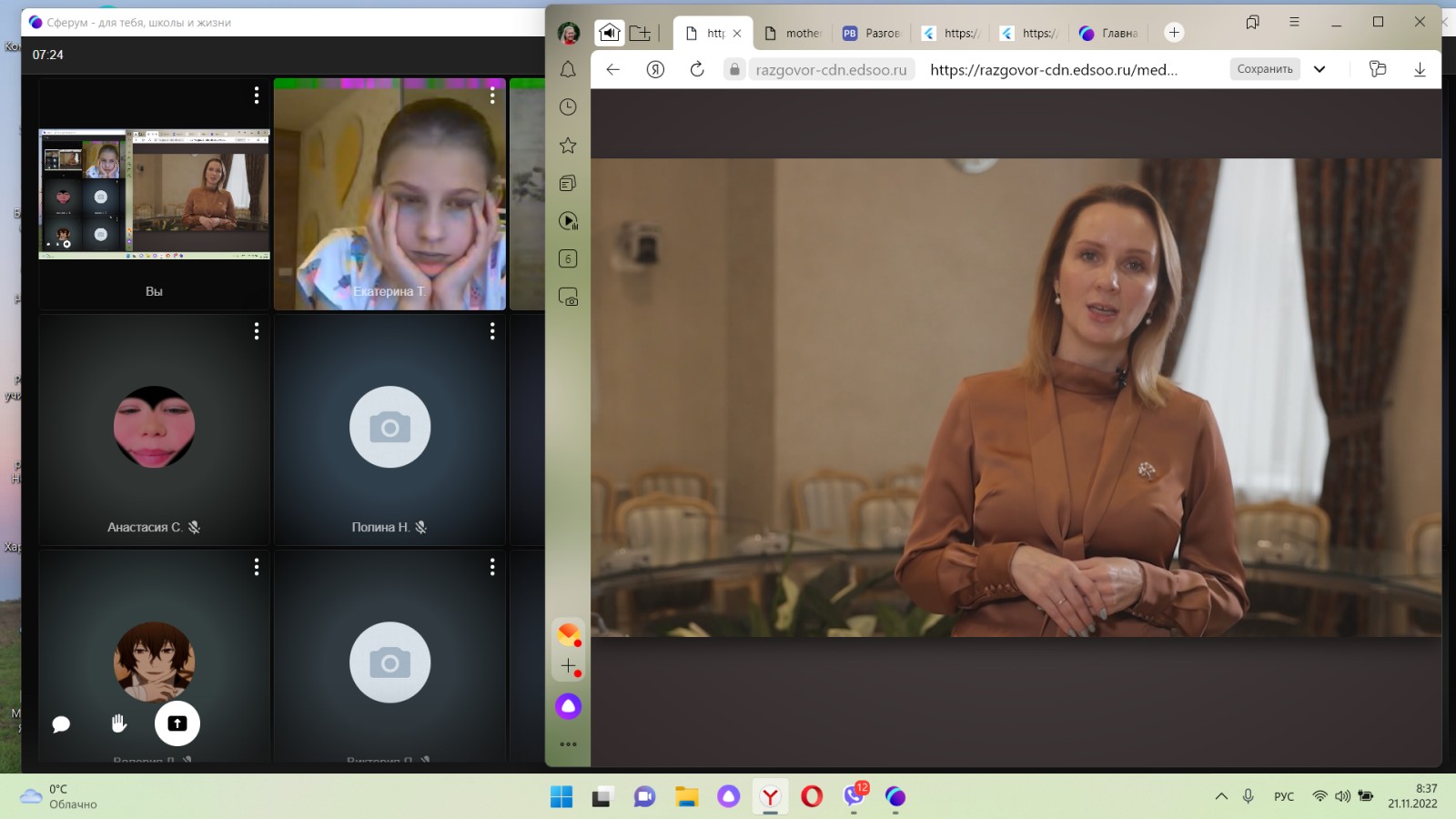Open options menu for Екатерина Т. tile

pyautogui.click(x=492, y=95)
